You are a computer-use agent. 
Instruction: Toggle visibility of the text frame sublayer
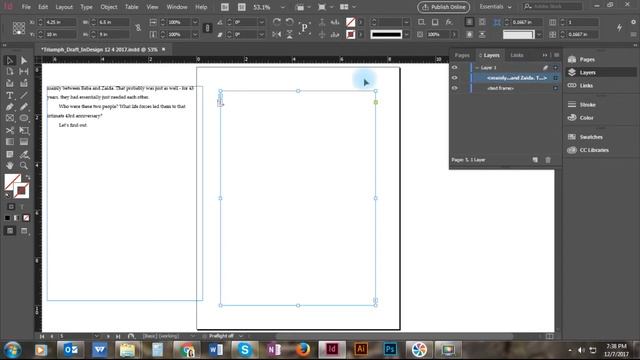coord(454,88)
